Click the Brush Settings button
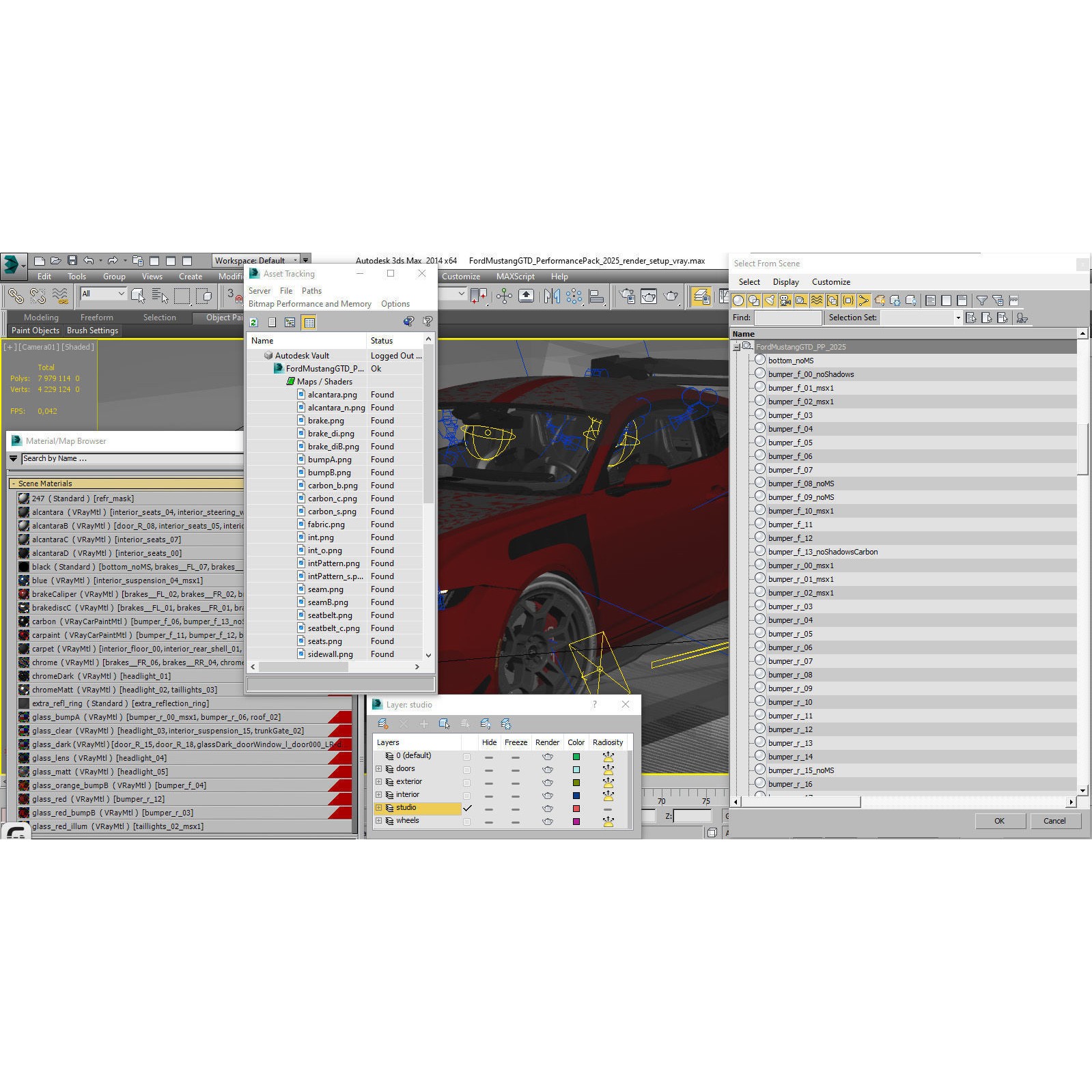The height and width of the screenshot is (1092, 1092). coord(93,331)
